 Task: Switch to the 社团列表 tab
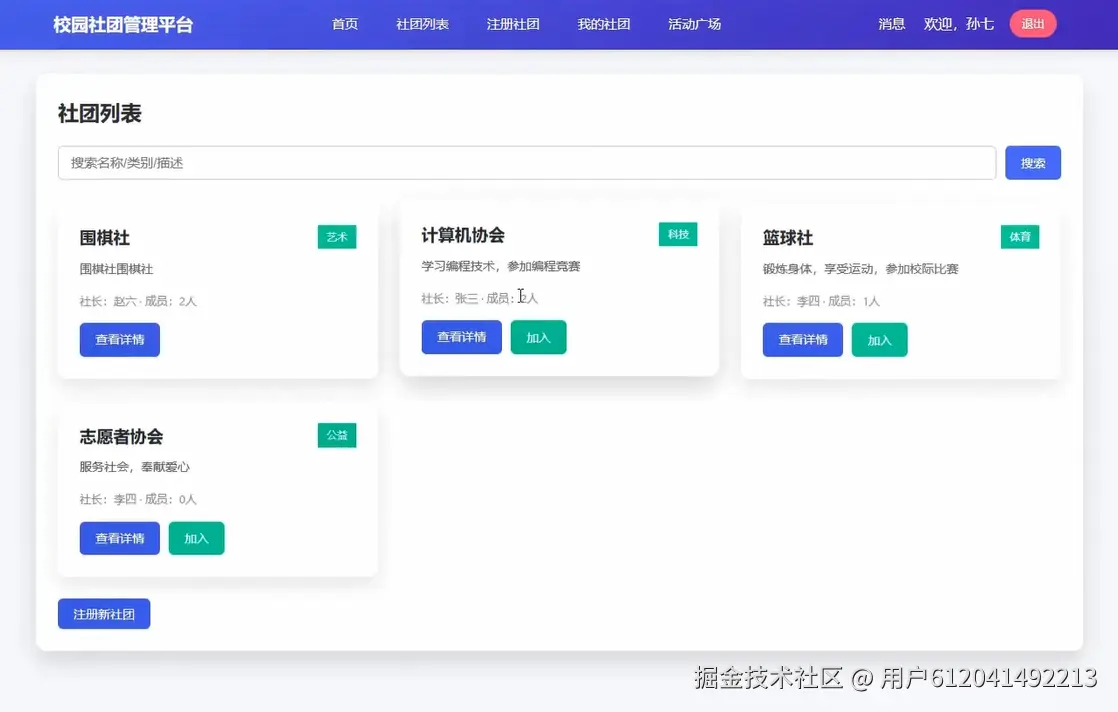(x=422, y=24)
